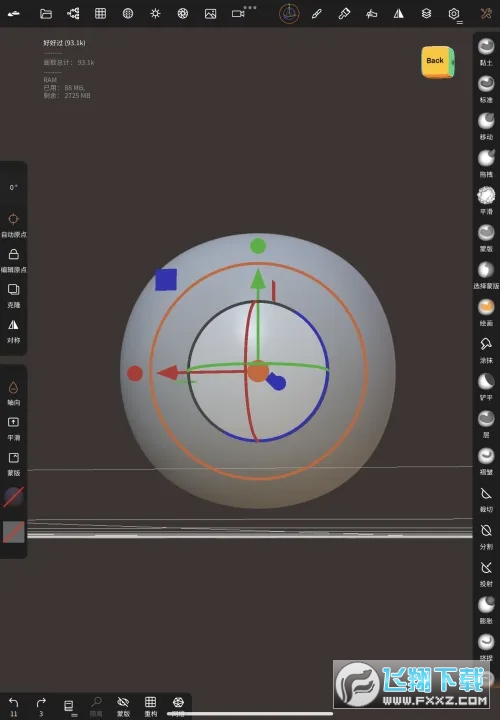This screenshot has height=720, width=500.
Task: Open the material sphere swatch on left panel
Action: click(x=14, y=497)
